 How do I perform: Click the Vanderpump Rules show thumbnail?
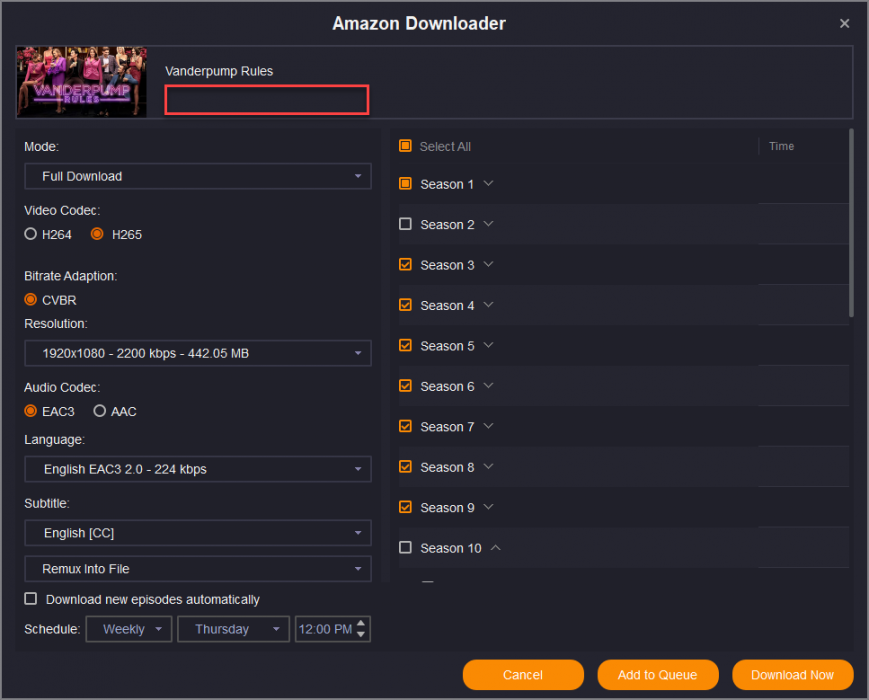pyautogui.click(x=81, y=82)
